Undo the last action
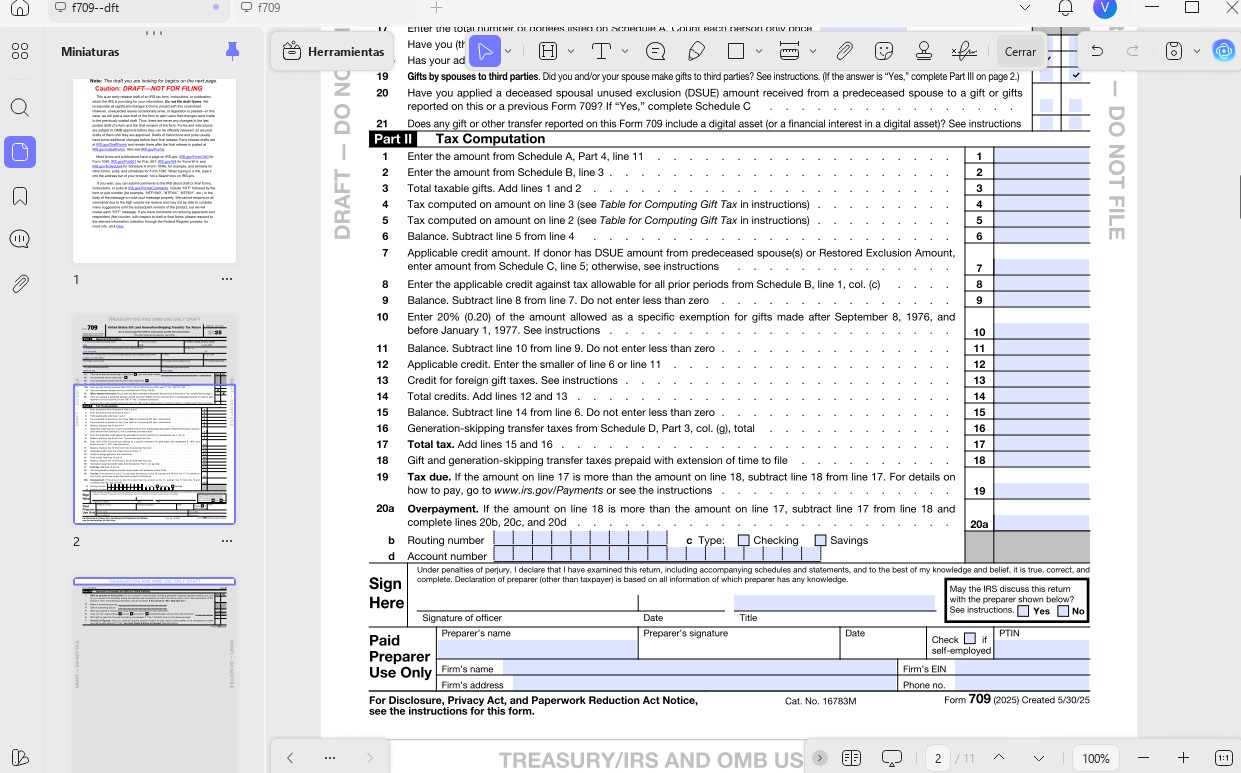1241x773 pixels. (1097, 51)
